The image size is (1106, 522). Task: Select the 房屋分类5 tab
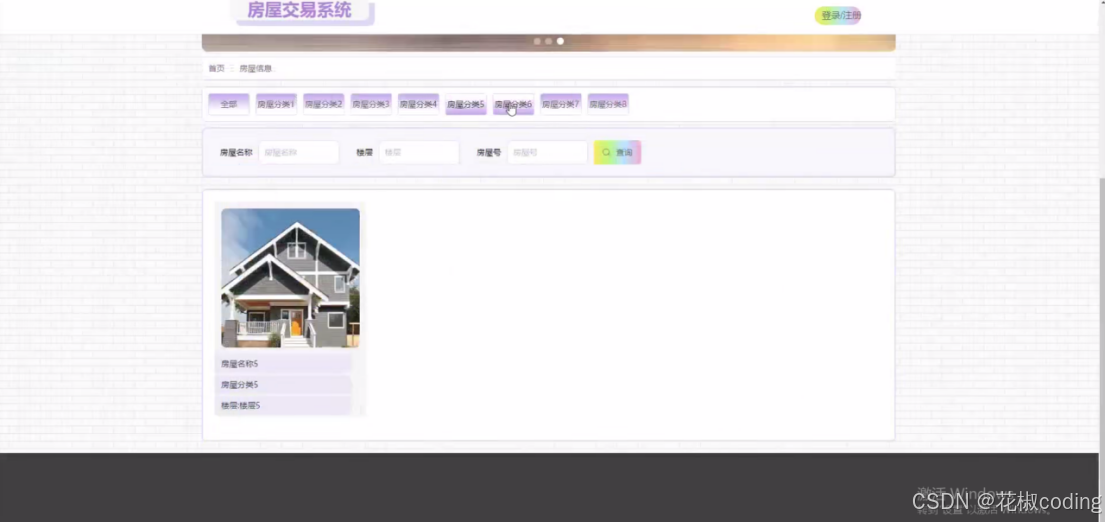[x=466, y=104]
